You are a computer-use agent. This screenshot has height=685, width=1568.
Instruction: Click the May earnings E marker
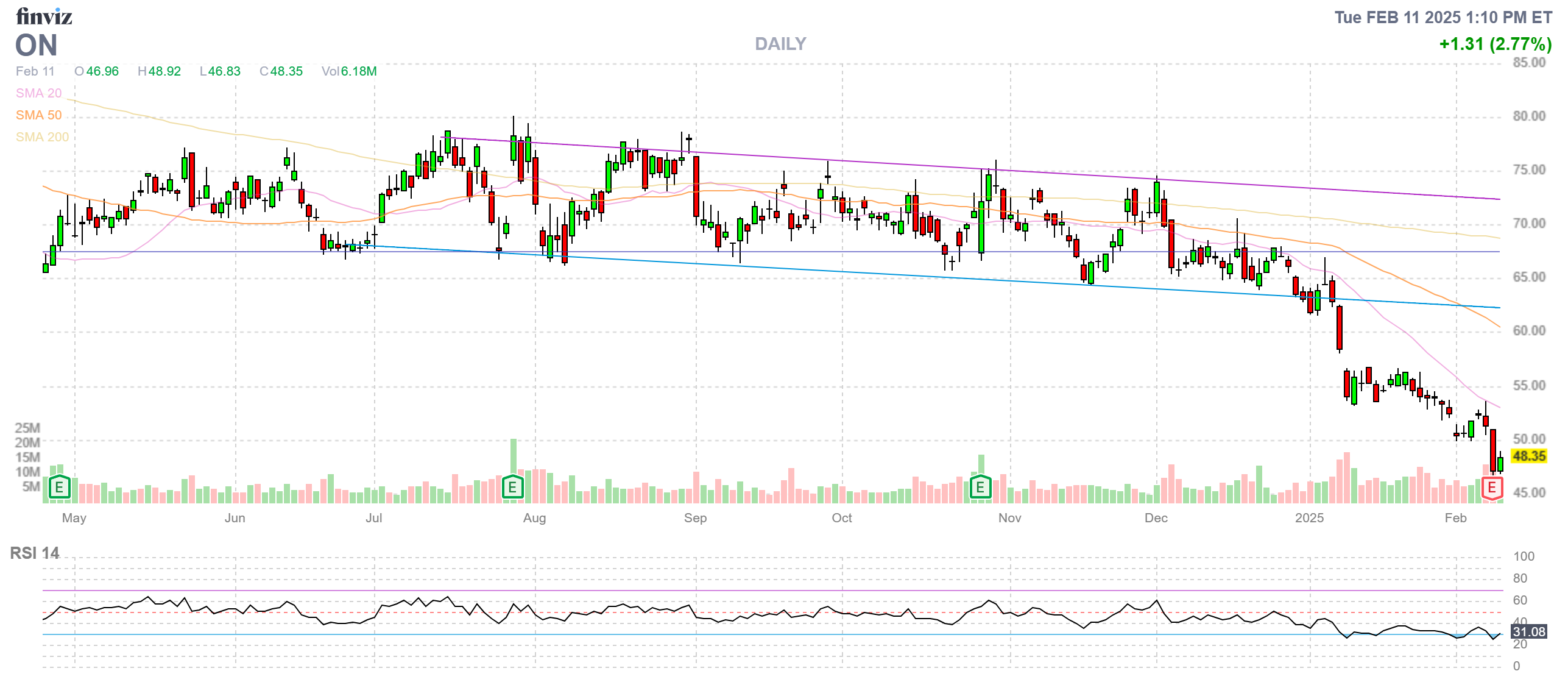coord(59,488)
